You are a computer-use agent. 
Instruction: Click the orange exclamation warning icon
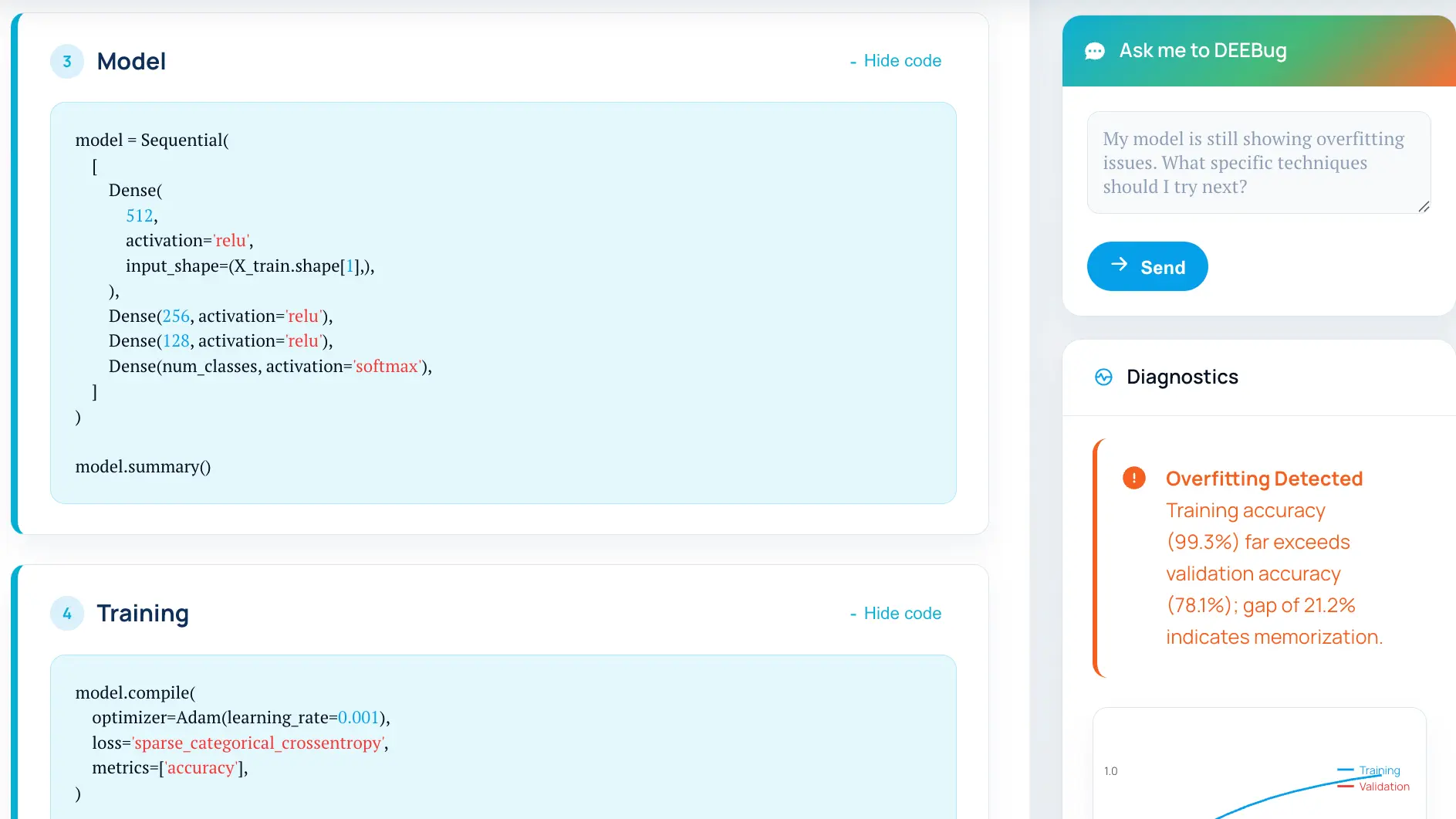pyautogui.click(x=1133, y=478)
